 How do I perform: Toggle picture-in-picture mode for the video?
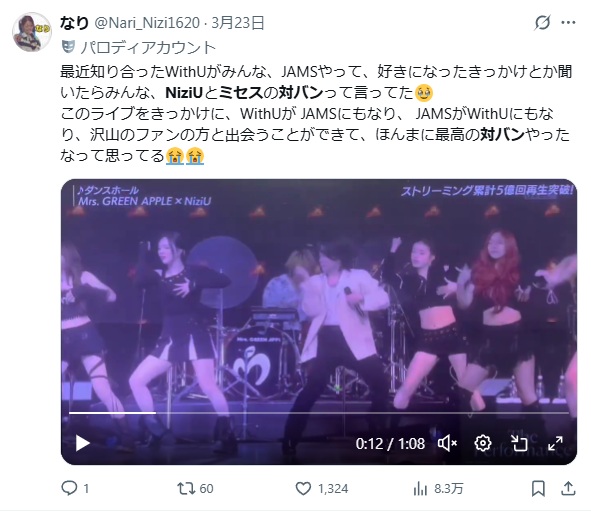pyautogui.click(x=519, y=443)
